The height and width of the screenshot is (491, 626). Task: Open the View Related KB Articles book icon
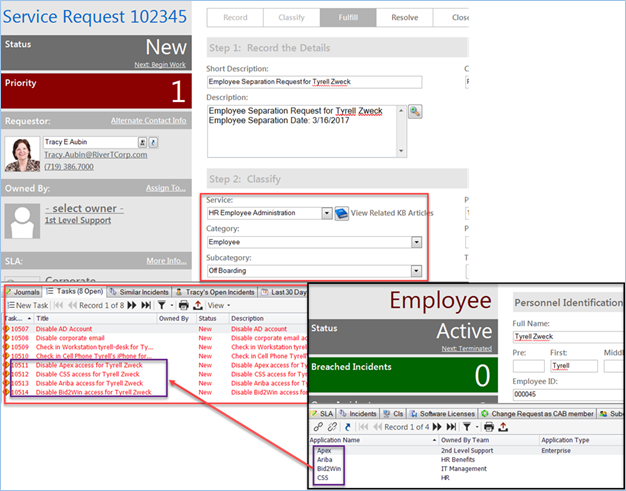pyautogui.click(x=341, y=213)
